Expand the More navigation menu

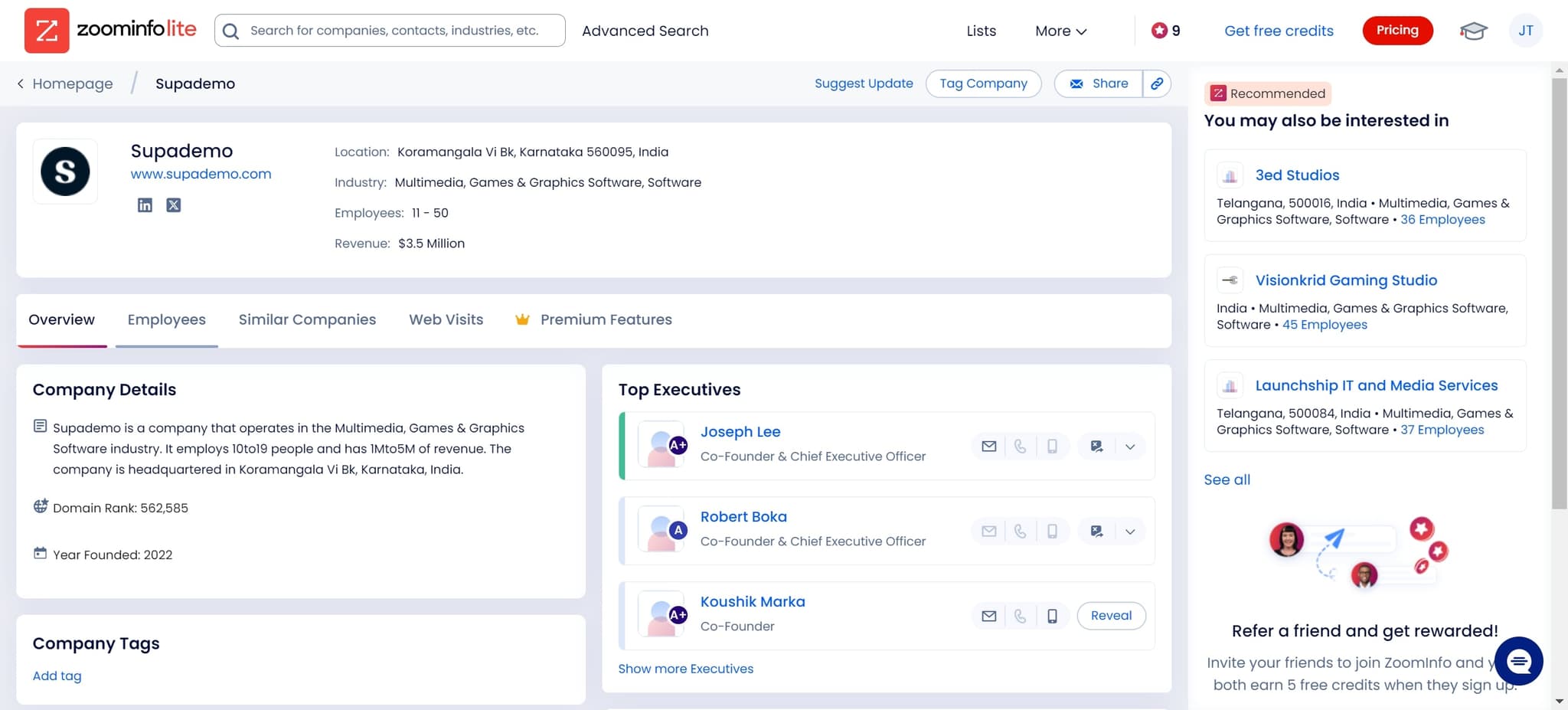click(x=1060, y=31)
